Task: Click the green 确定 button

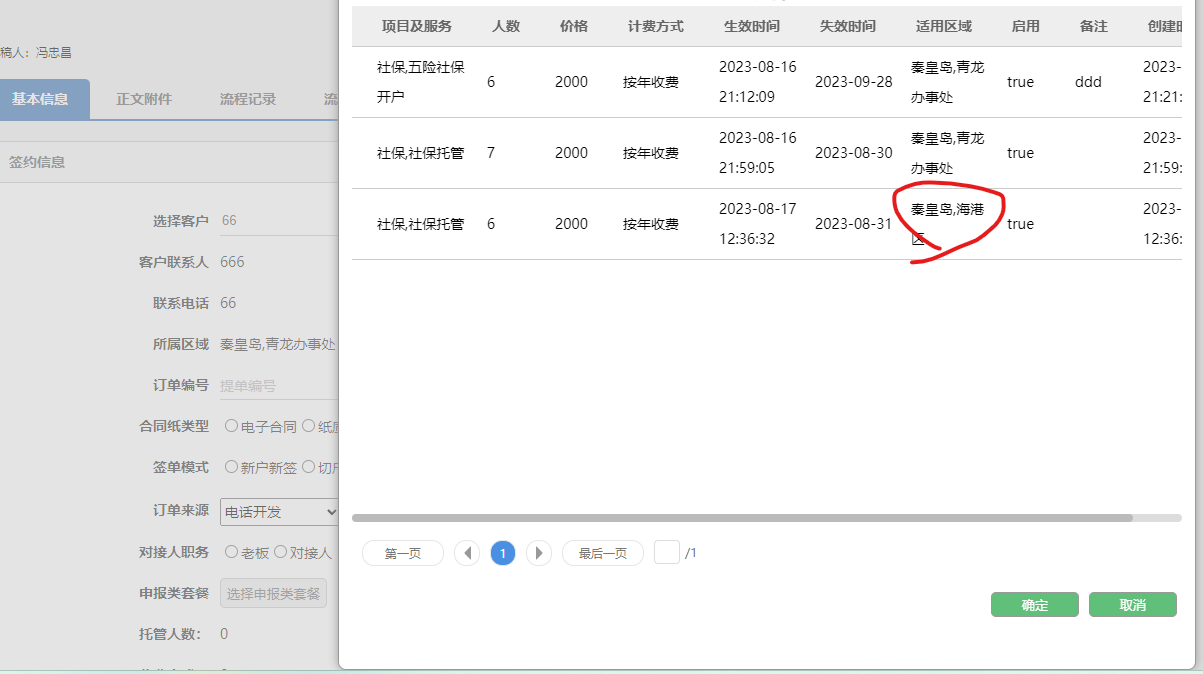Action: pos(1034,605)
